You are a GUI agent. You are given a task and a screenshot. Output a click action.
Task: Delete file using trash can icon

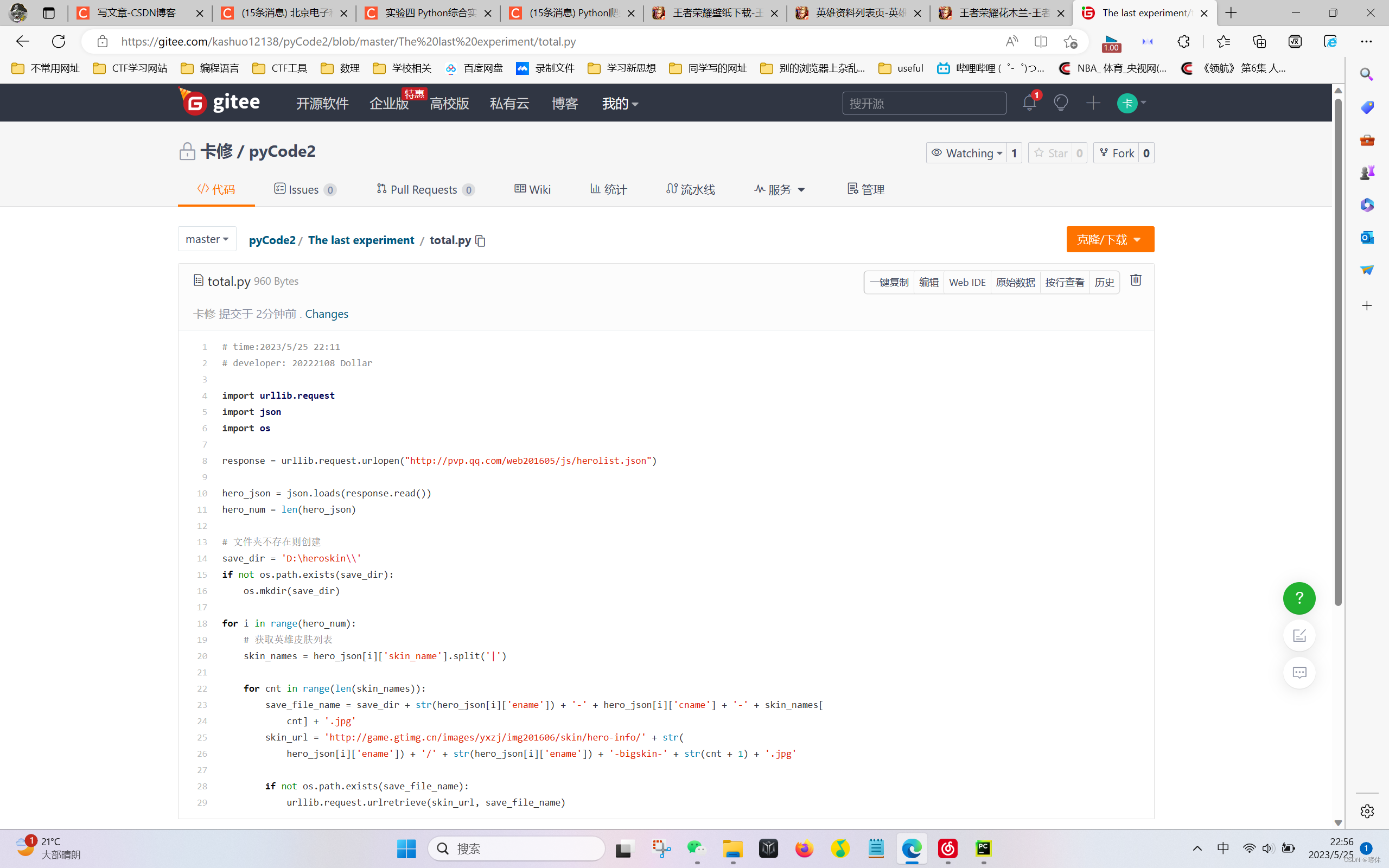pyautogui.click(x=1135, y=280)
